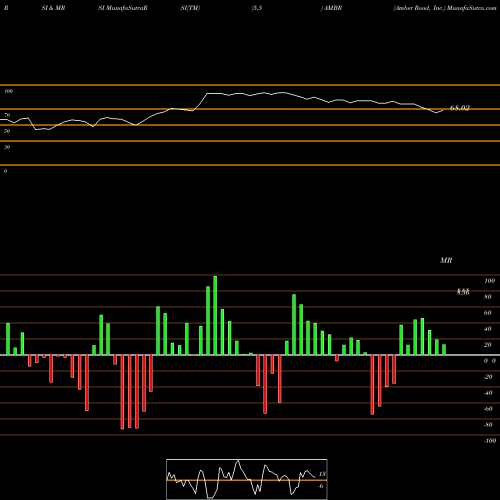Viewport: 500px width, 500px height.
Task: Click the tallest green histogram bar
Action: tap(215, 315)
